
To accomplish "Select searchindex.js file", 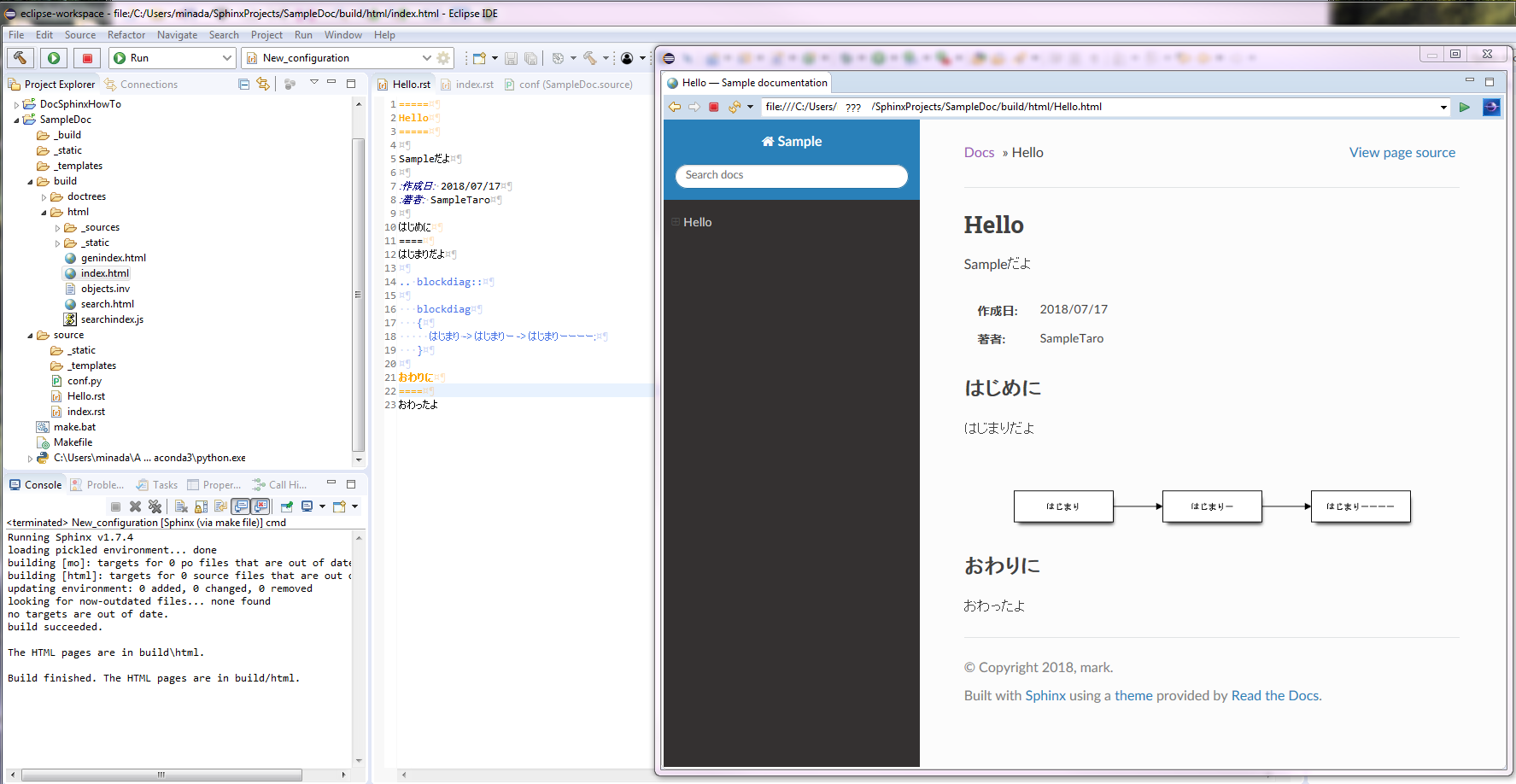I will click(104, 319).
